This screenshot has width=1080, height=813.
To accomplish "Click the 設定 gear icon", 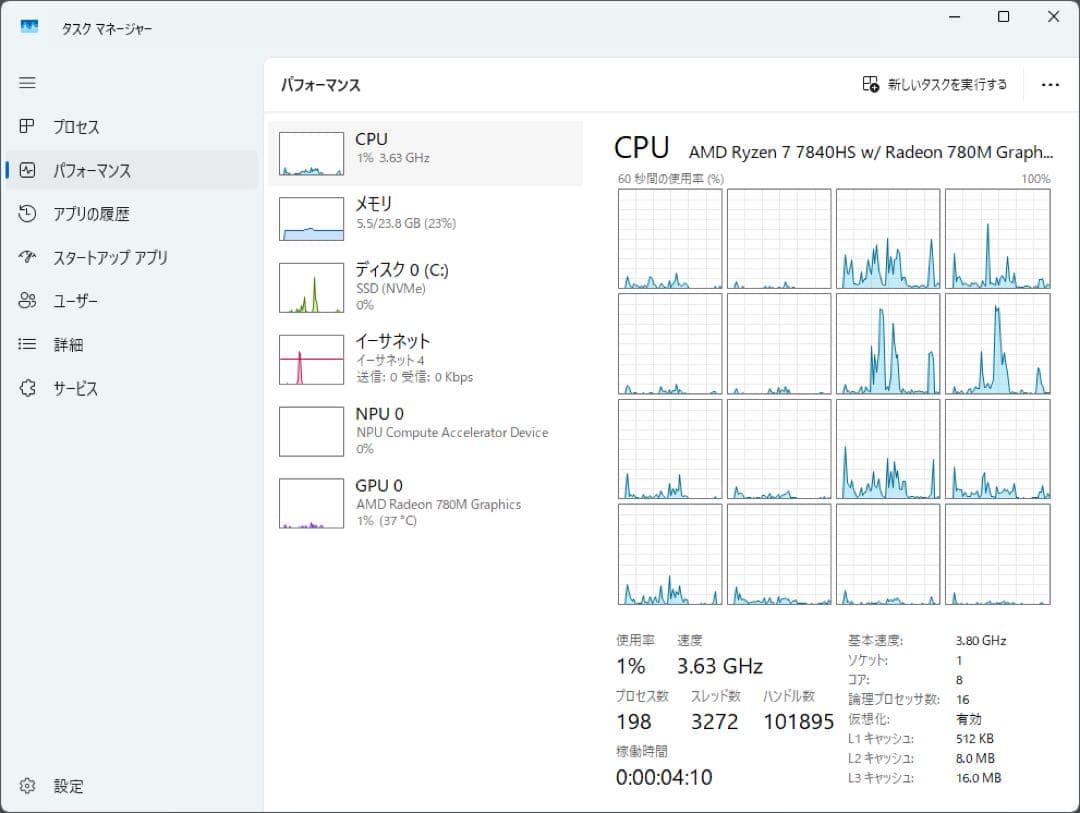I will tap(27, 786).
